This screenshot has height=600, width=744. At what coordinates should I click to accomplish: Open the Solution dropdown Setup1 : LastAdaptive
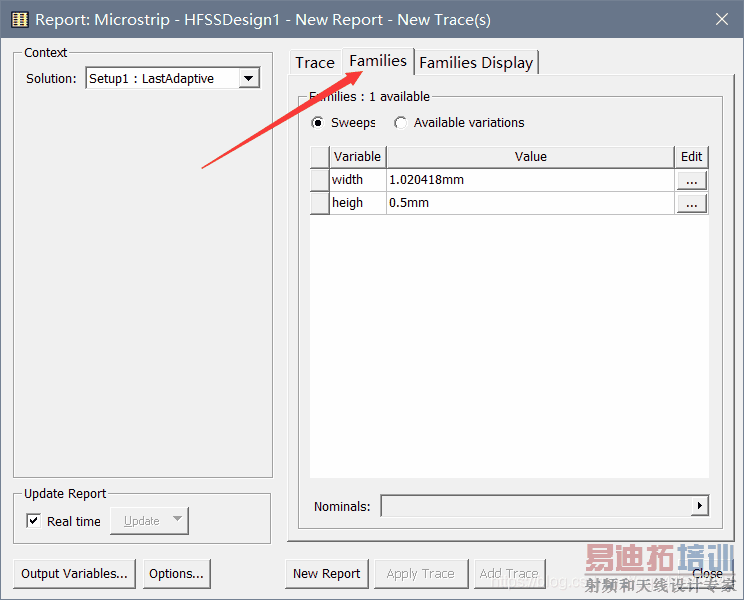tap(173, 78)
